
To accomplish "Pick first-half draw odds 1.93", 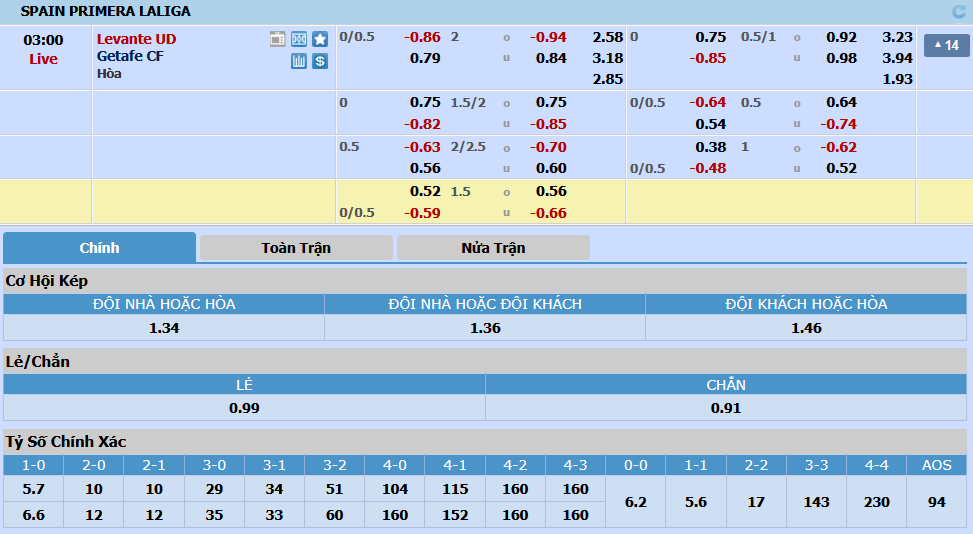I will (897, 79).
